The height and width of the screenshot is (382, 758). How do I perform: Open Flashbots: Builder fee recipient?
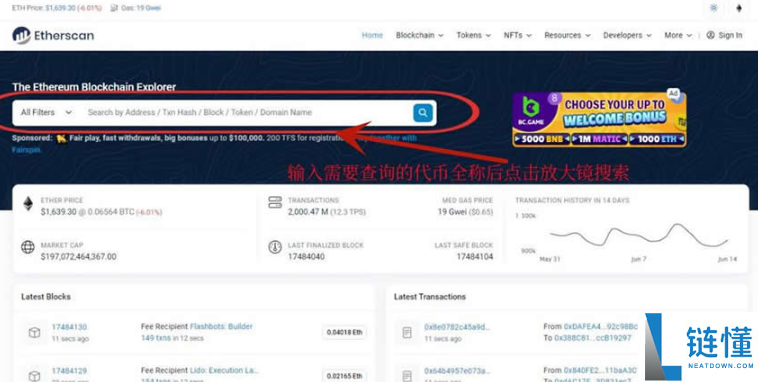tap(221, 326)
